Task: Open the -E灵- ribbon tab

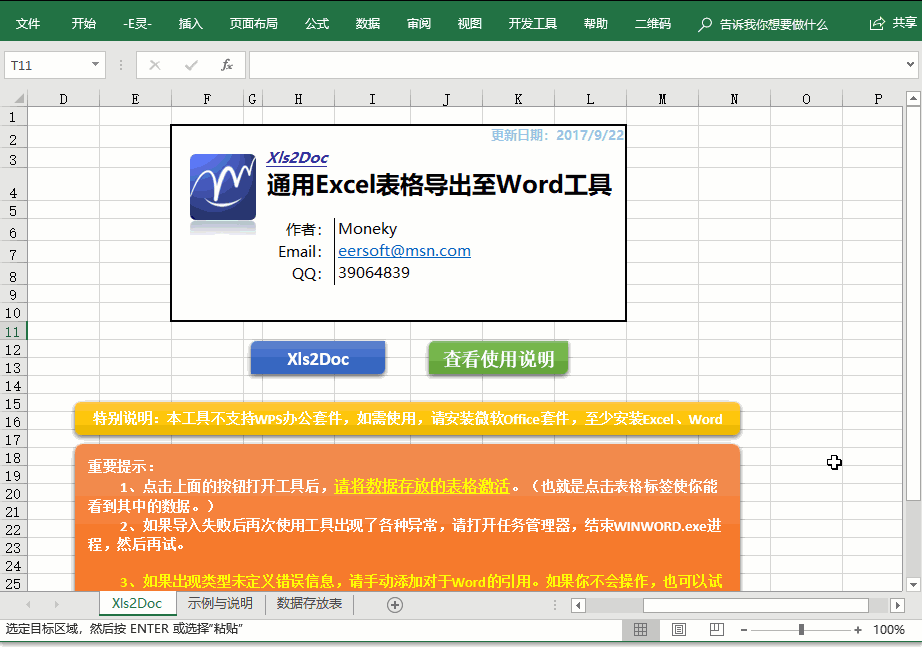Action: (x=138, y=24)
